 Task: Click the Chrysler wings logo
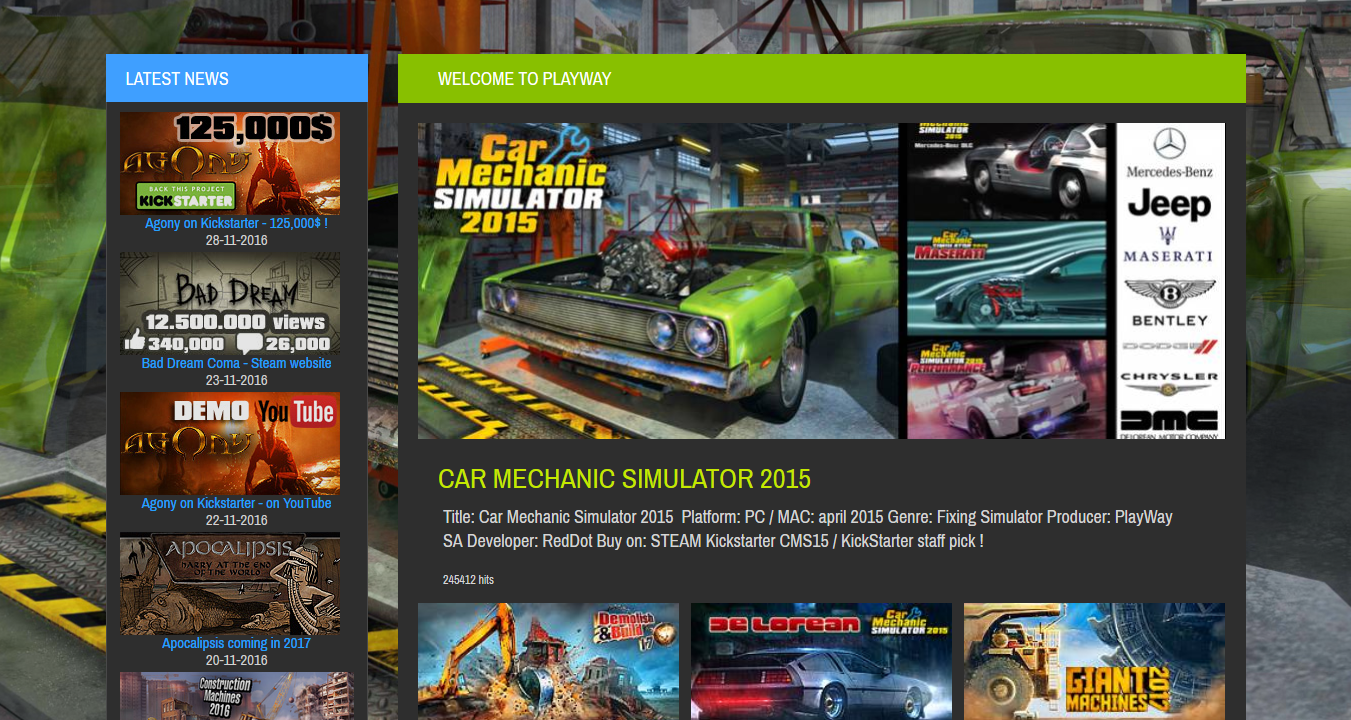tap(1169, 382)
